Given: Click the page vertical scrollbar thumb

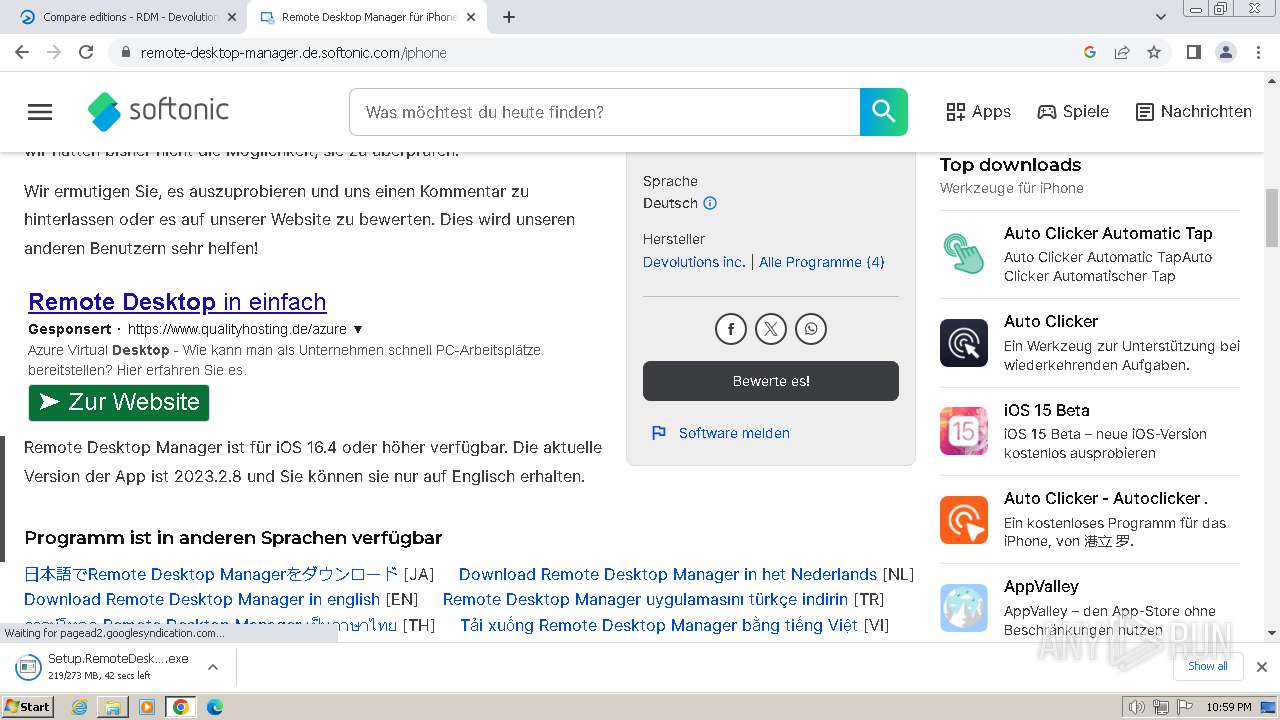Looking at the screenshot, I should [x=1272, y=217].
